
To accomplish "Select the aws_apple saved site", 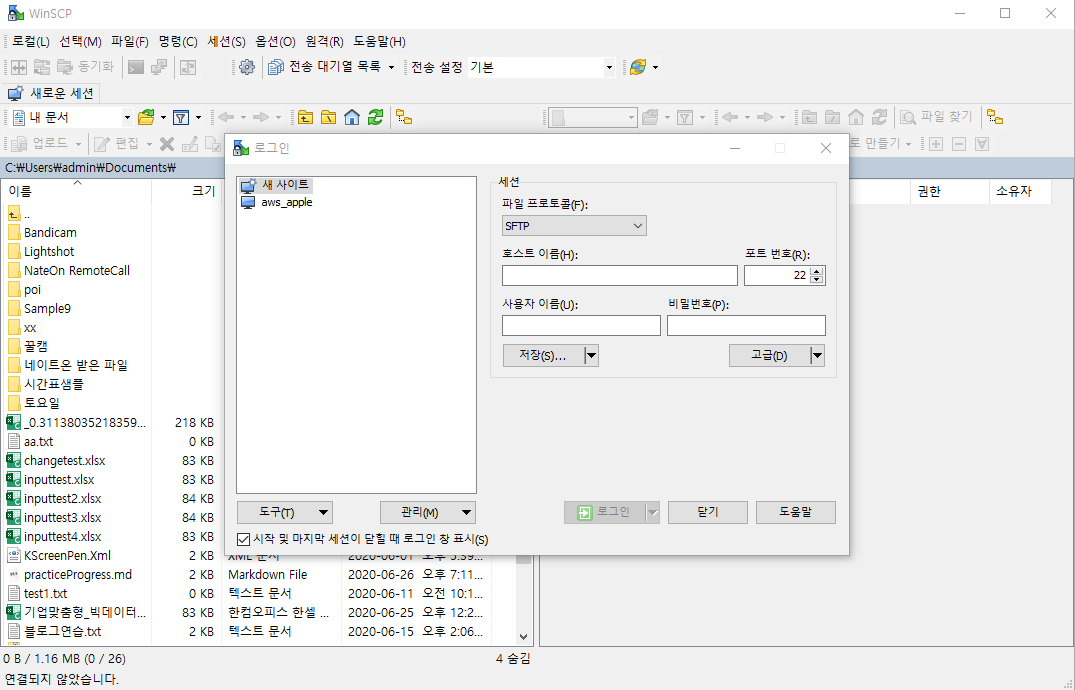I will [277, 202].
